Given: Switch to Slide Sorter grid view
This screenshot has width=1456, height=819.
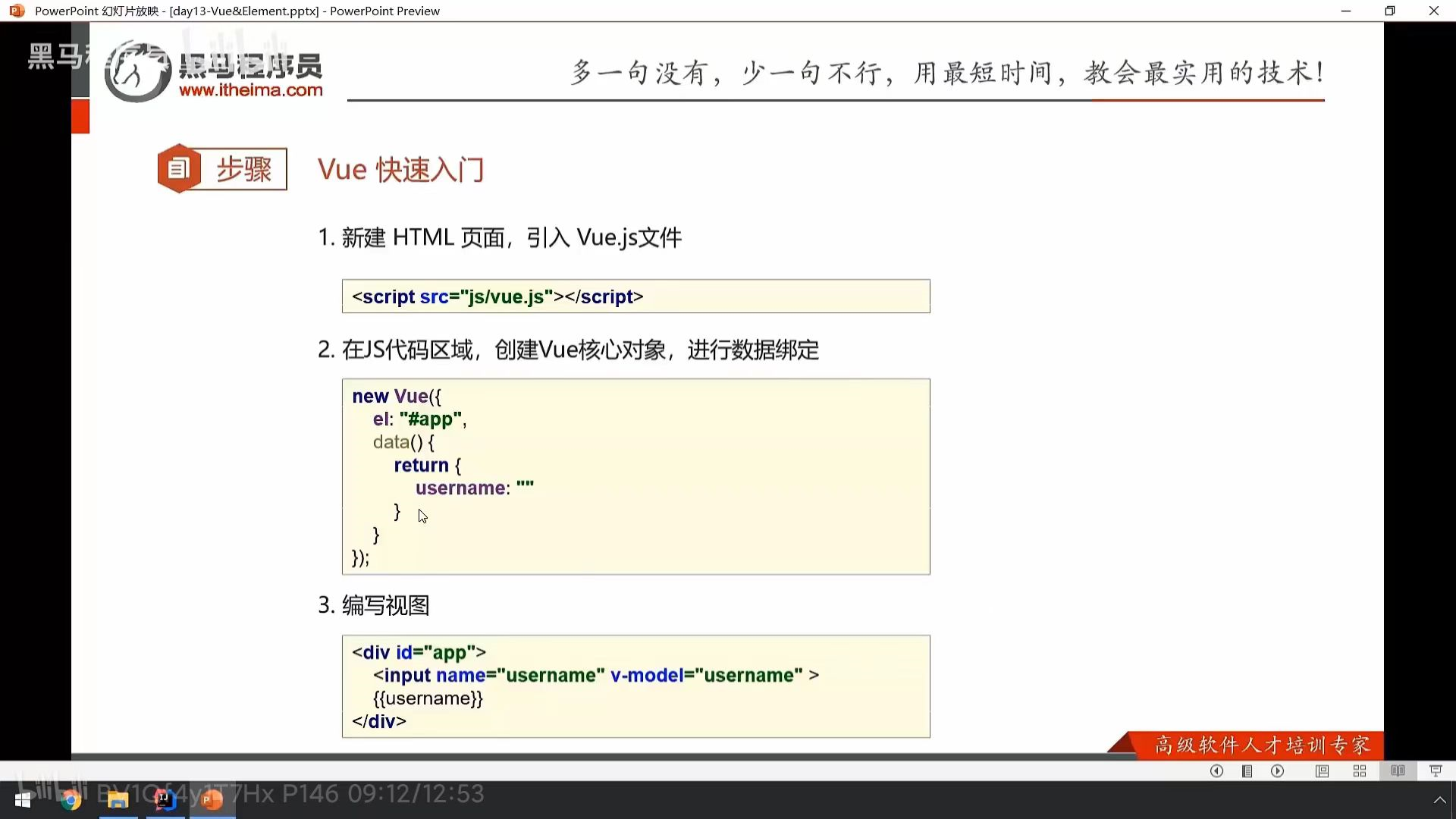Looking at the screenshot, I should [x=1360, y=771].
